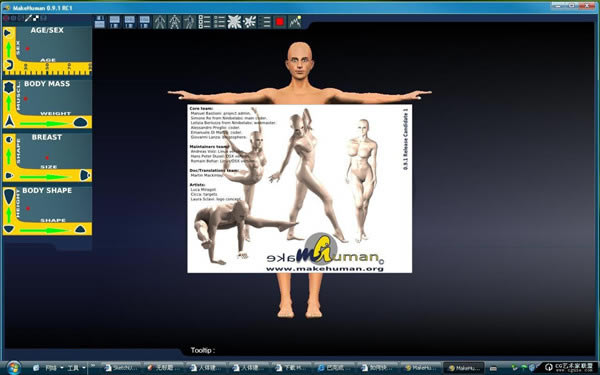This screenshot has width=600, height=375.
Task: Select the first body figure mode icon
Action: coord(160,22)
